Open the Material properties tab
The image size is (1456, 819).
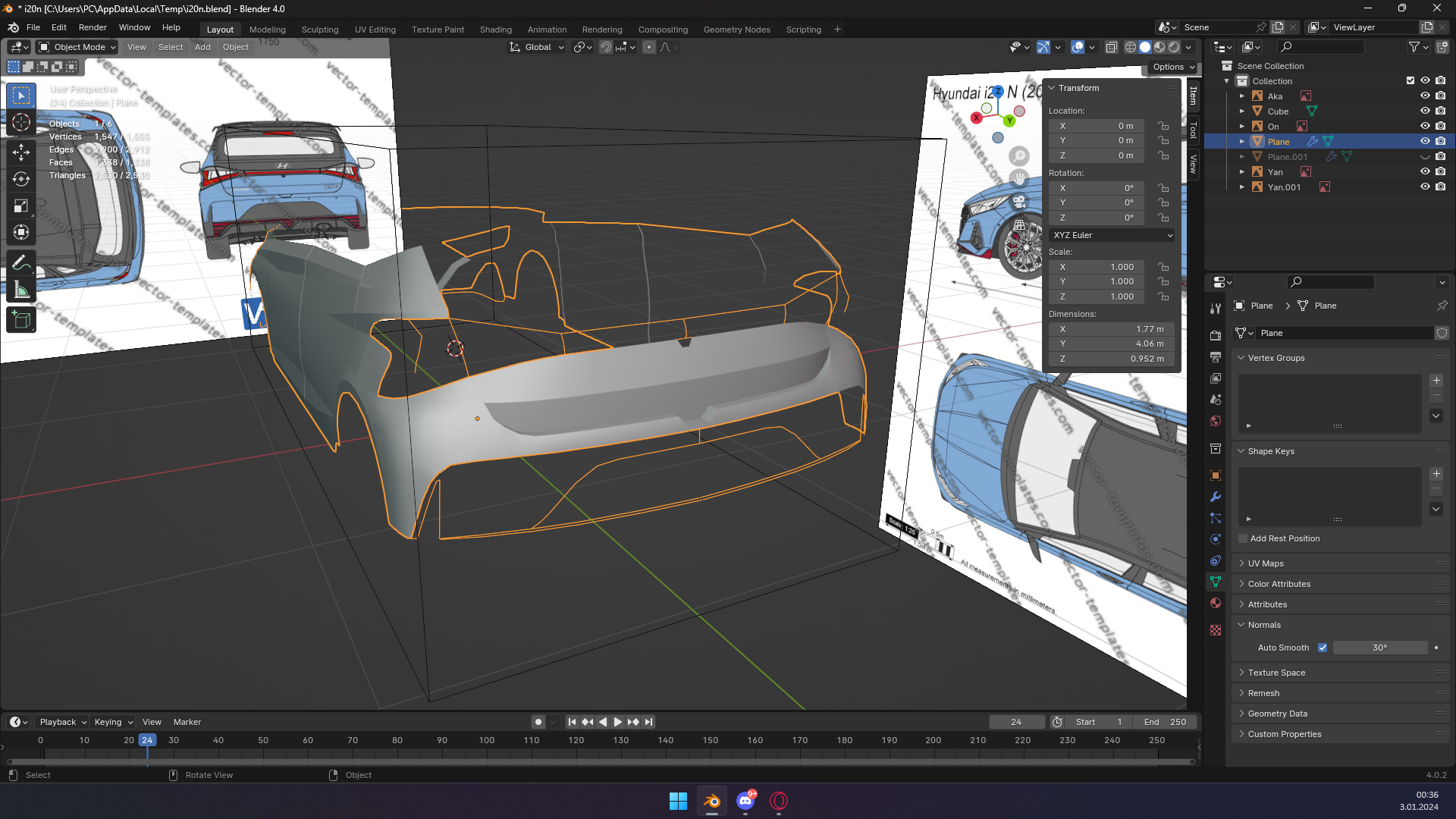click(1216, 603)
